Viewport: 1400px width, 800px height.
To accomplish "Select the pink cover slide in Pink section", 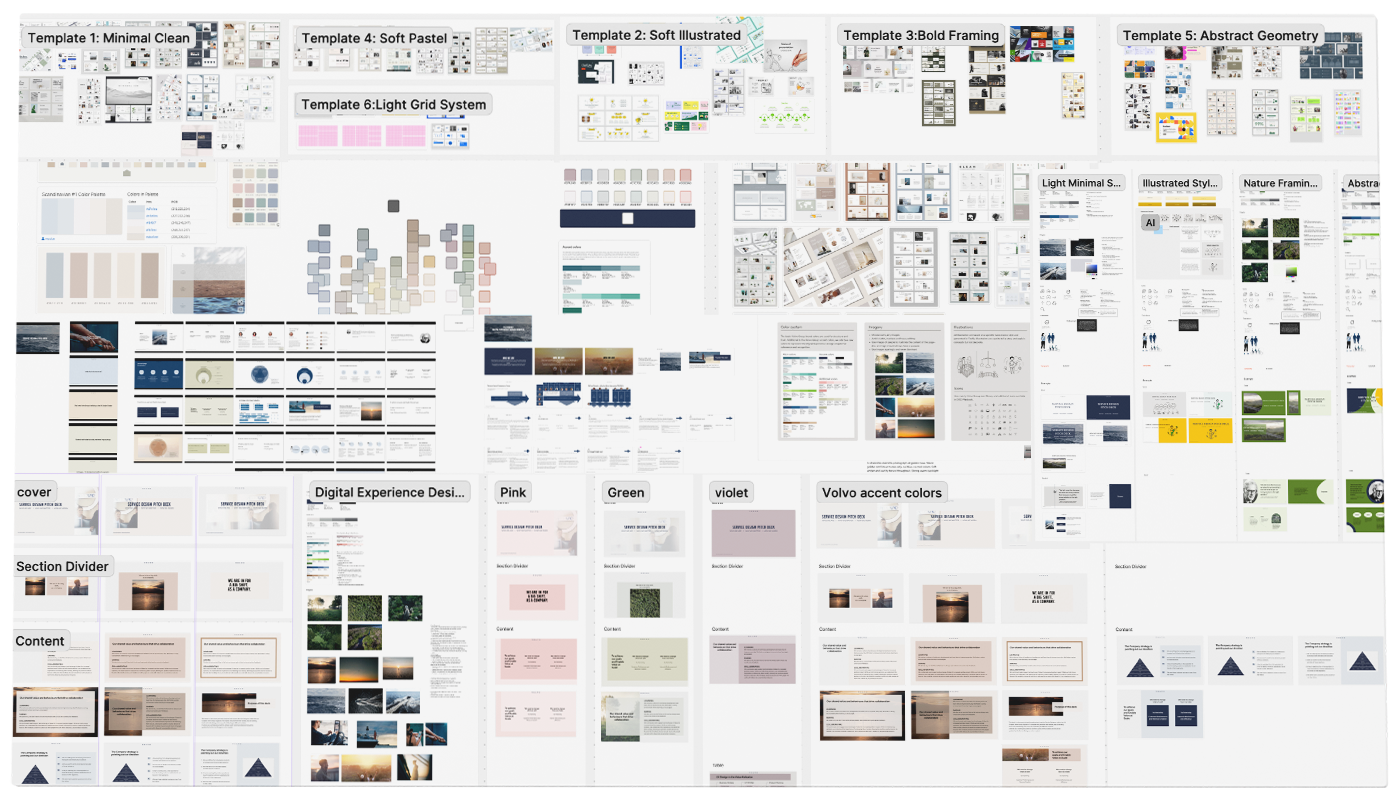I will pos(537,534).
